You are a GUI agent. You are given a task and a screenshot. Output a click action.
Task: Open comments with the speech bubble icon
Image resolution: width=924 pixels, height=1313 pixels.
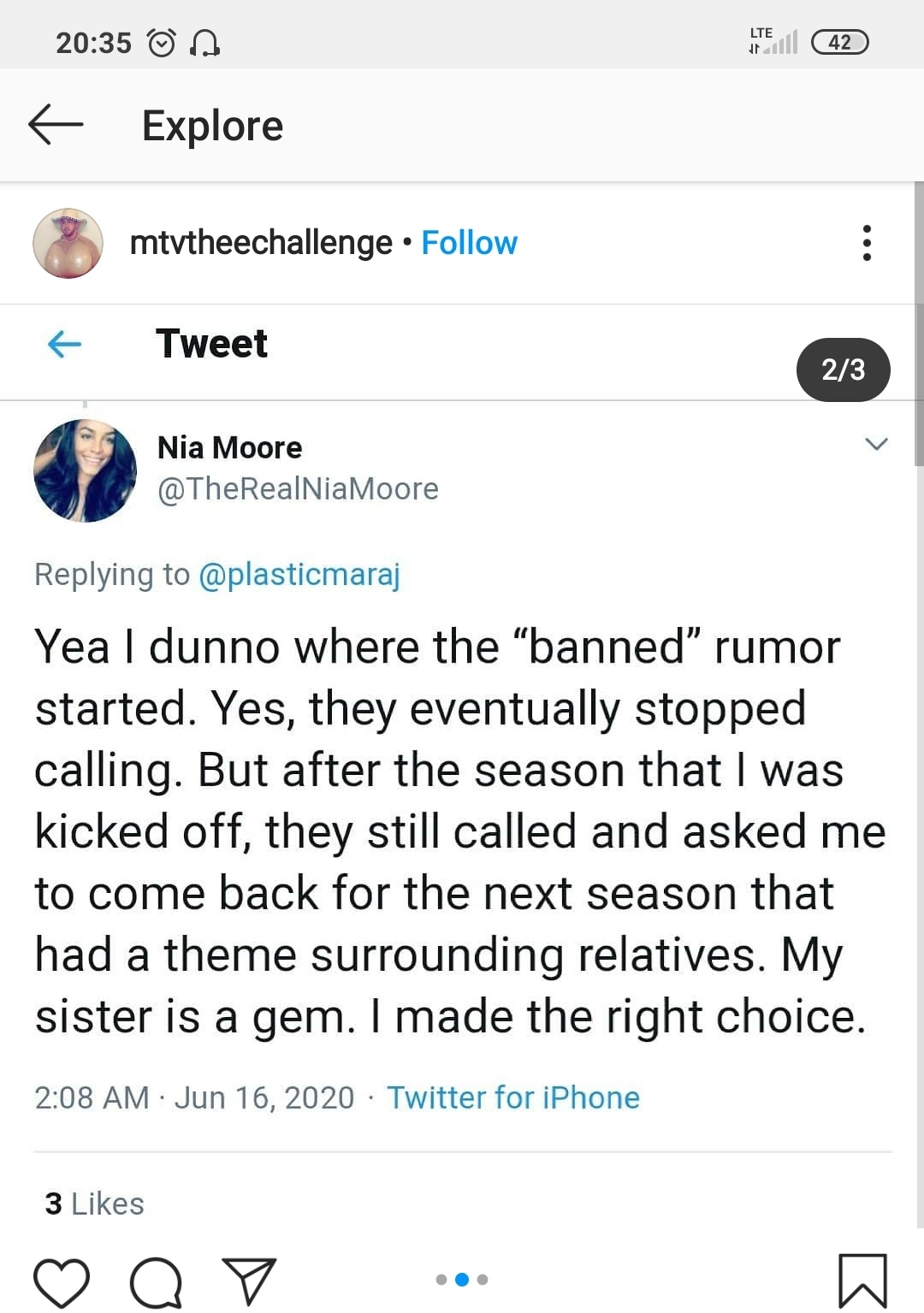(x=156, y=1282)
